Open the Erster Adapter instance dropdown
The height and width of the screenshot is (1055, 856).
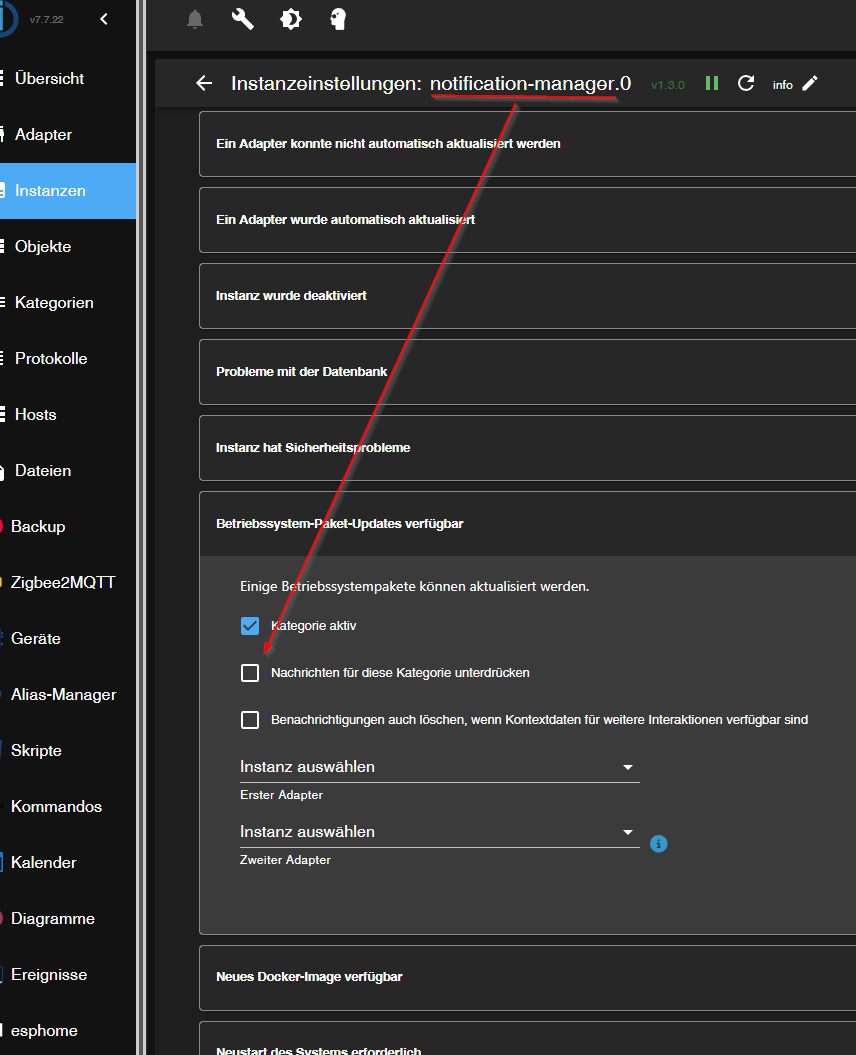point(439,767)
